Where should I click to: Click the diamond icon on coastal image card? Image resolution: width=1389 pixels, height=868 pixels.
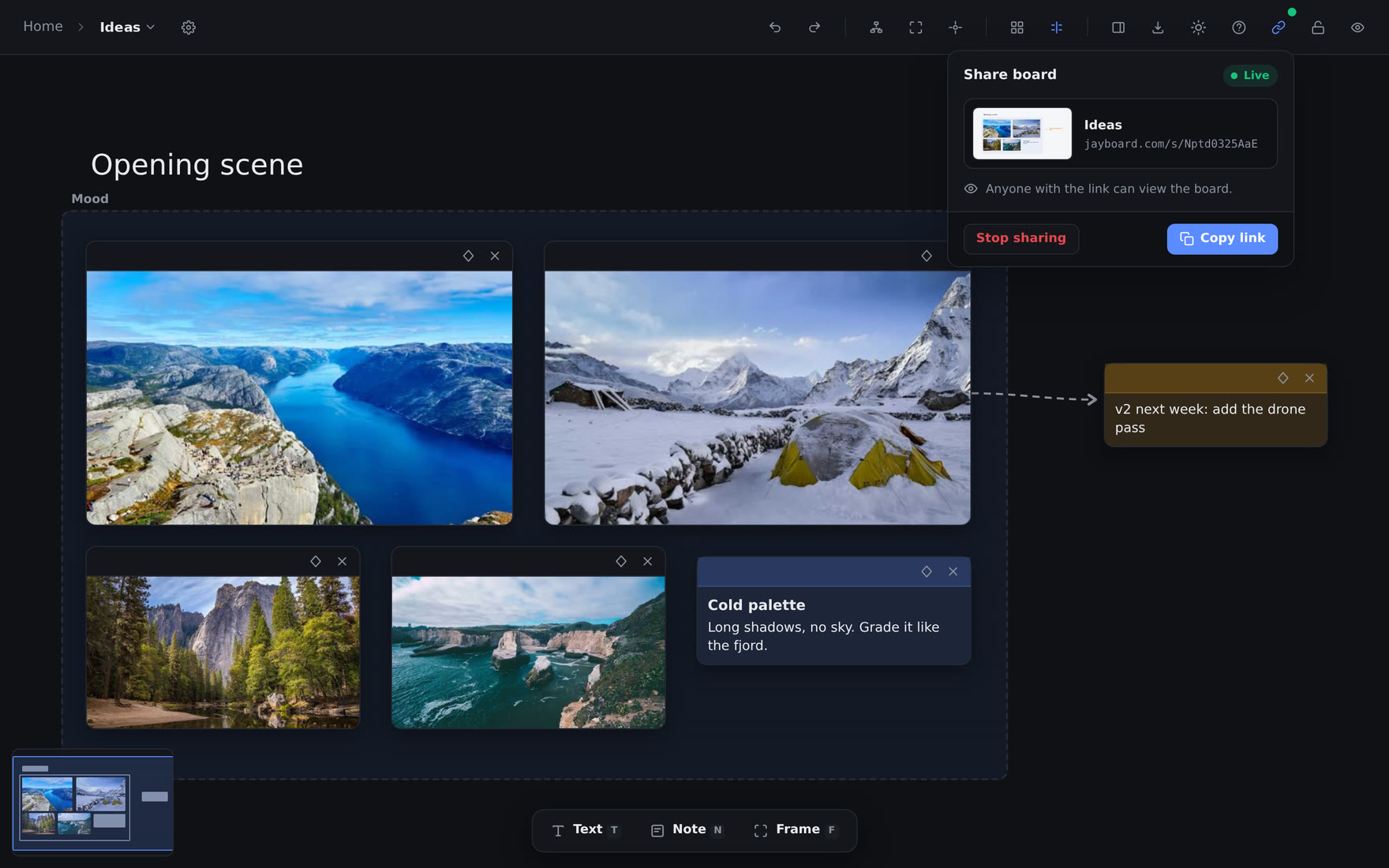621,561
